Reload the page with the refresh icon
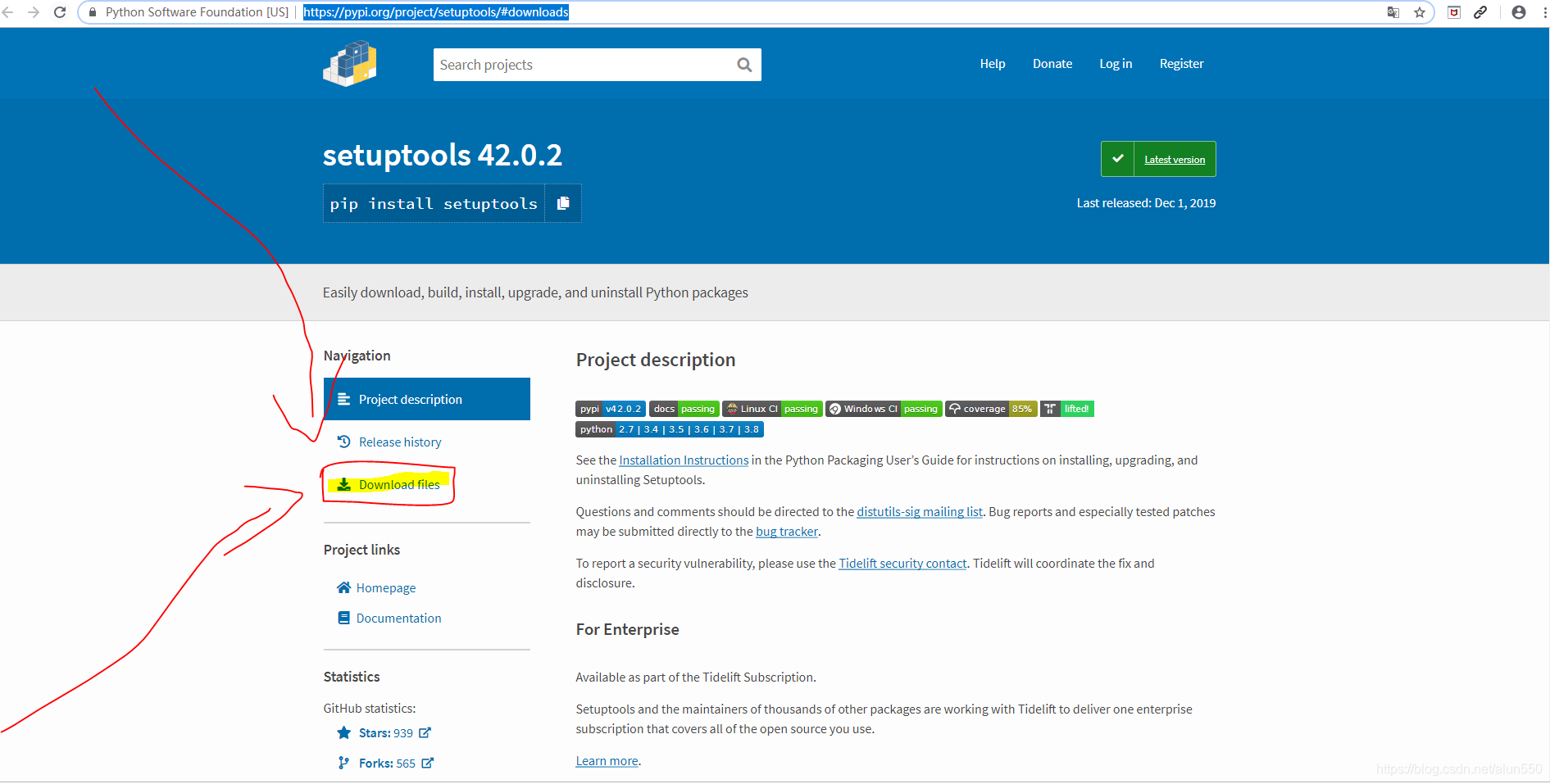 [x=60, y=12]
